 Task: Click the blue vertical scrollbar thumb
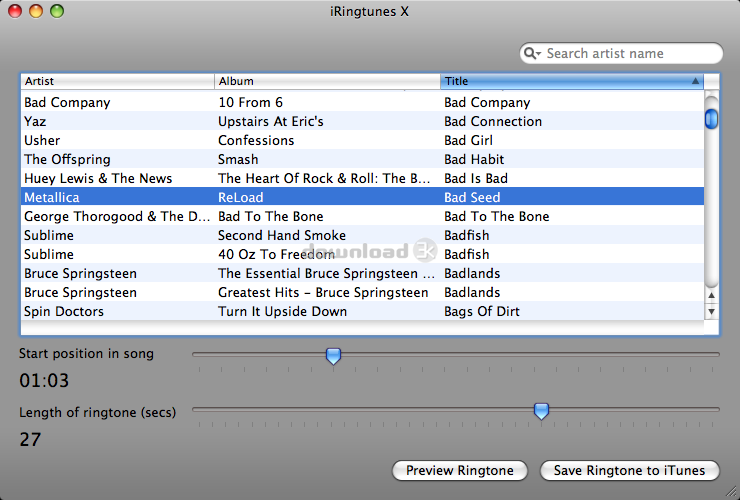click(711, 119)
